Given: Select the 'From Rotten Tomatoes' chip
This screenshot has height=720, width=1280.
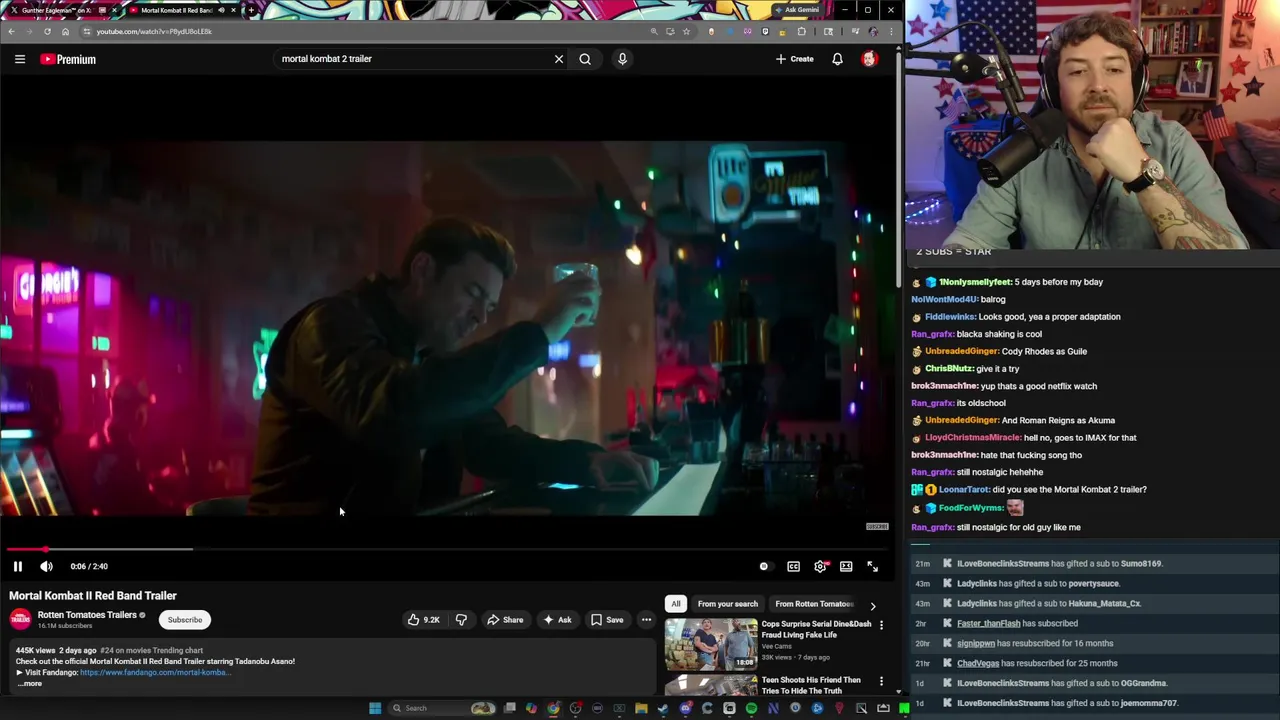Looking at the screenshot, I should pos(814,604).
